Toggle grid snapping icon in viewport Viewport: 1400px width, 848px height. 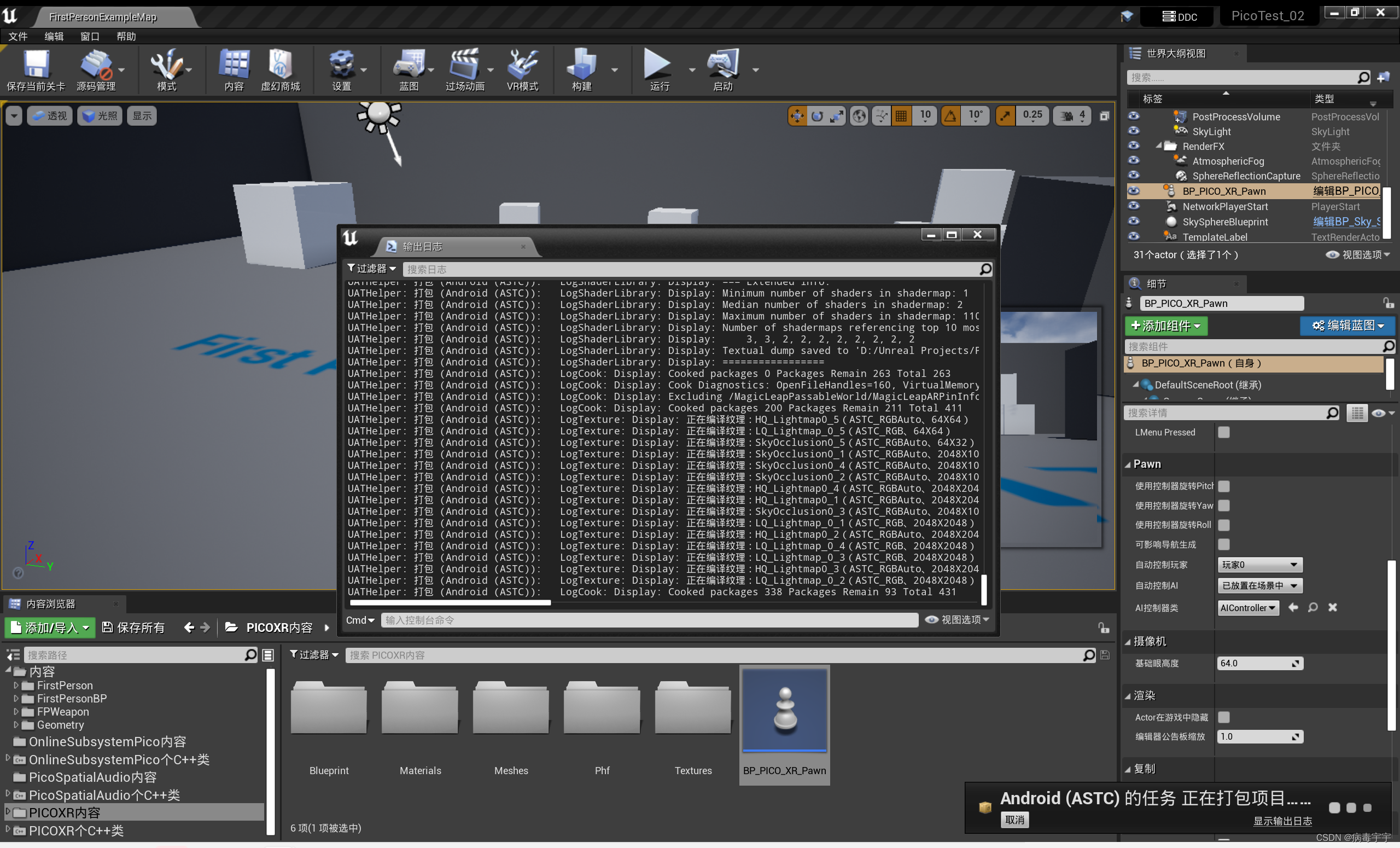901,116
